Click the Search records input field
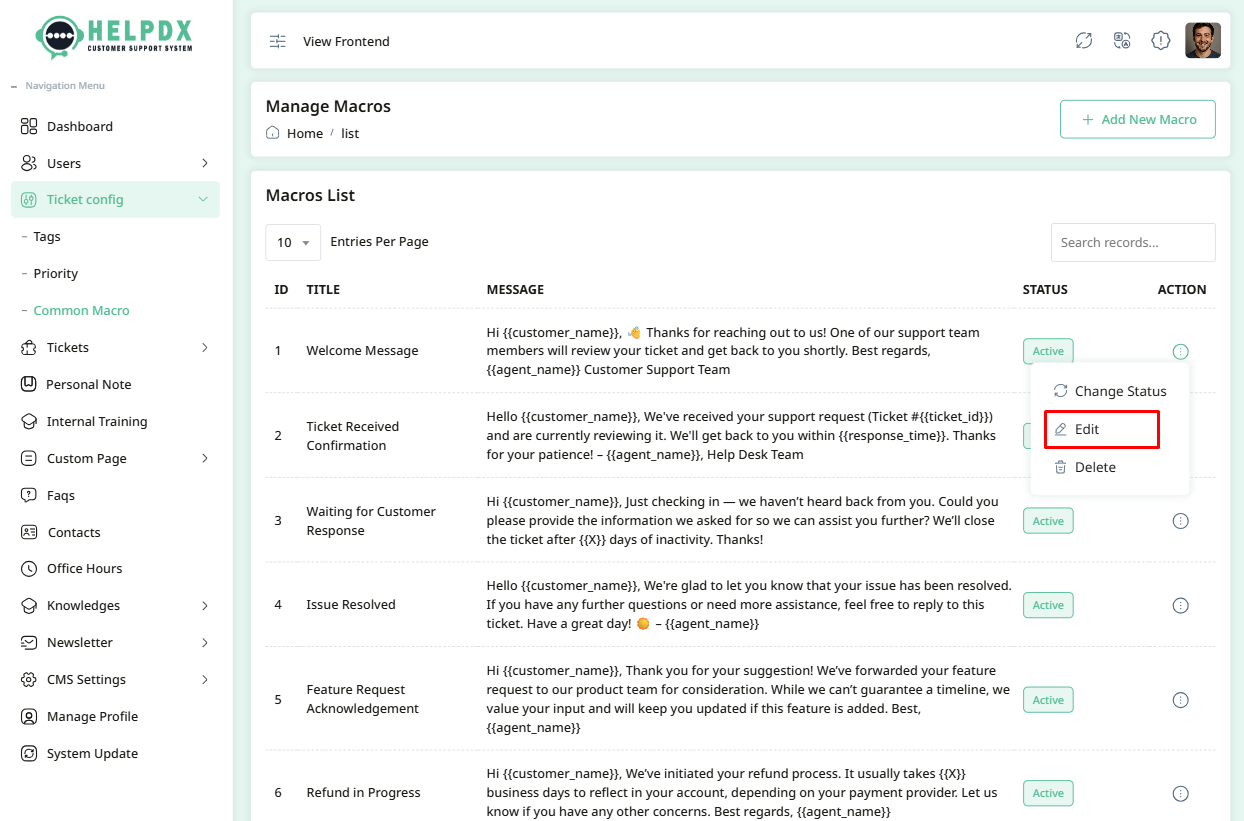The width and height of the screenshot is (1244, 821). click(1132, 242)
